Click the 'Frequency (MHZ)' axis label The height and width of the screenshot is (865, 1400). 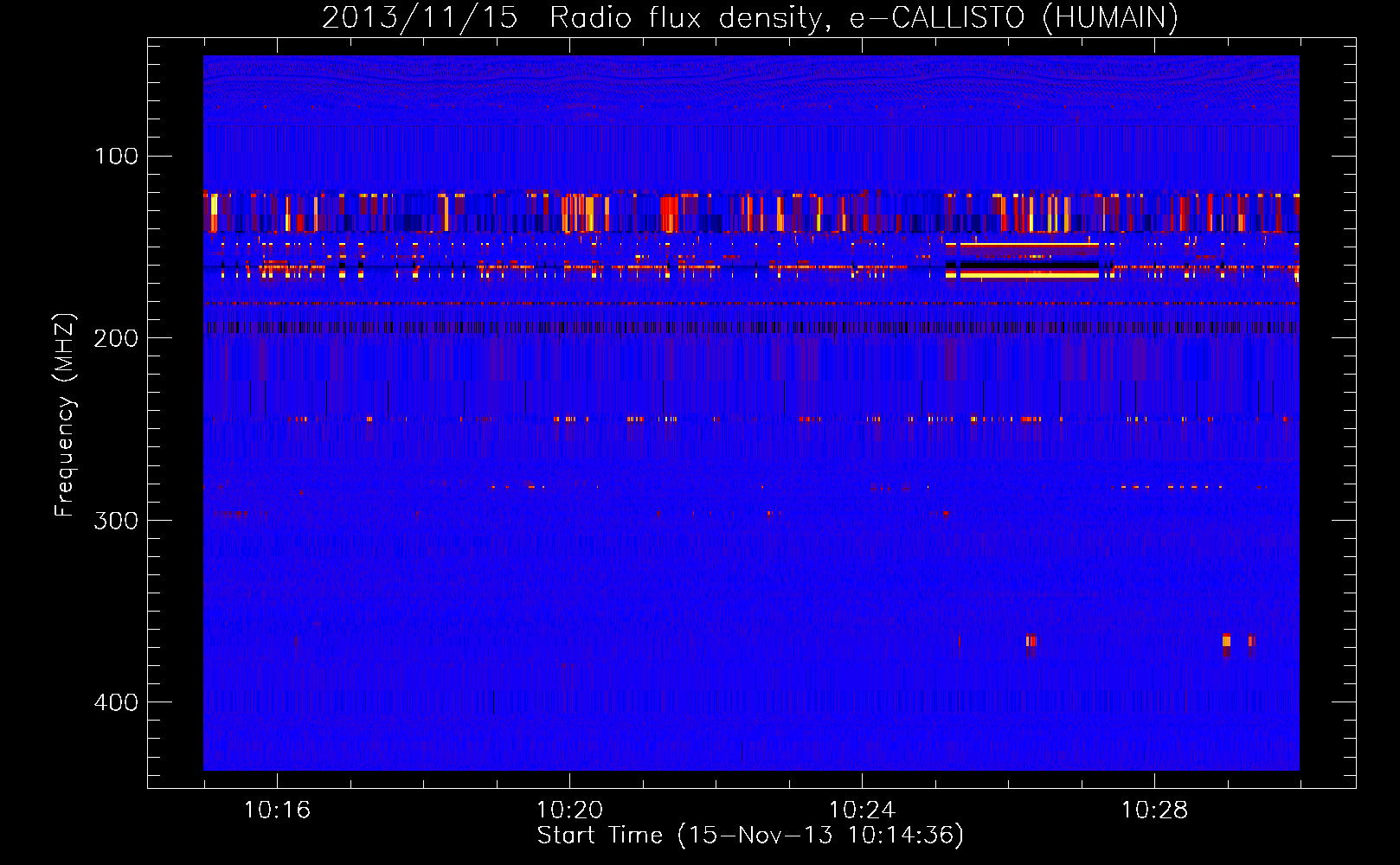click(65, 415)
